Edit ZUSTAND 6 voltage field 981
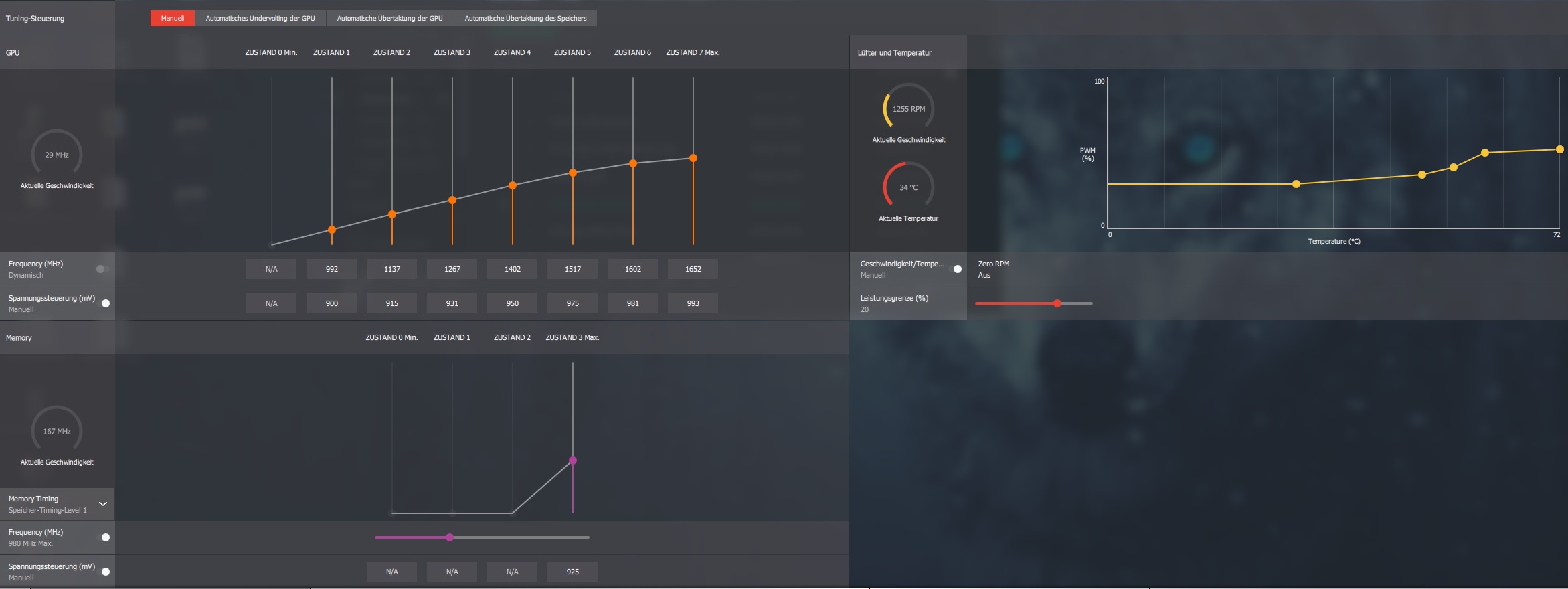The width and height of the screenshot is (1568, 589). click(x=632, y=303)
